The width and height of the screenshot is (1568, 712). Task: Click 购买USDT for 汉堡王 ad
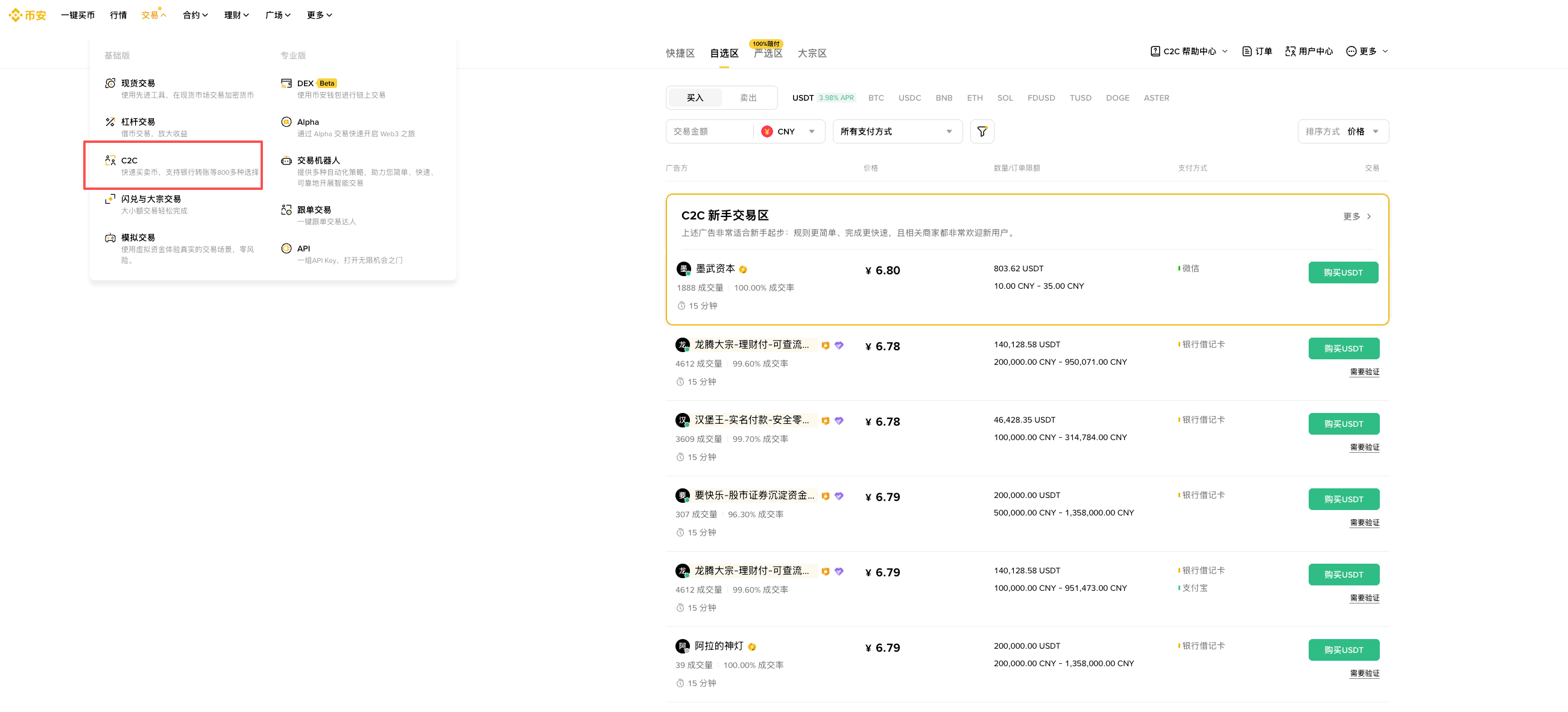pos(1344,424)
